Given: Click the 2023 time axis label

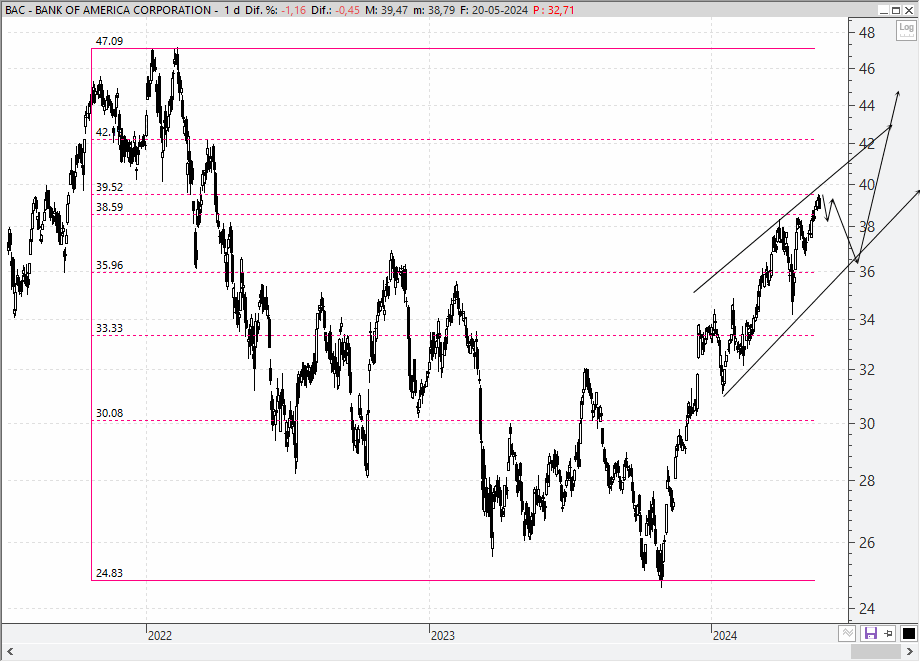Looking at the screenshot, I should tap(442, 636).
